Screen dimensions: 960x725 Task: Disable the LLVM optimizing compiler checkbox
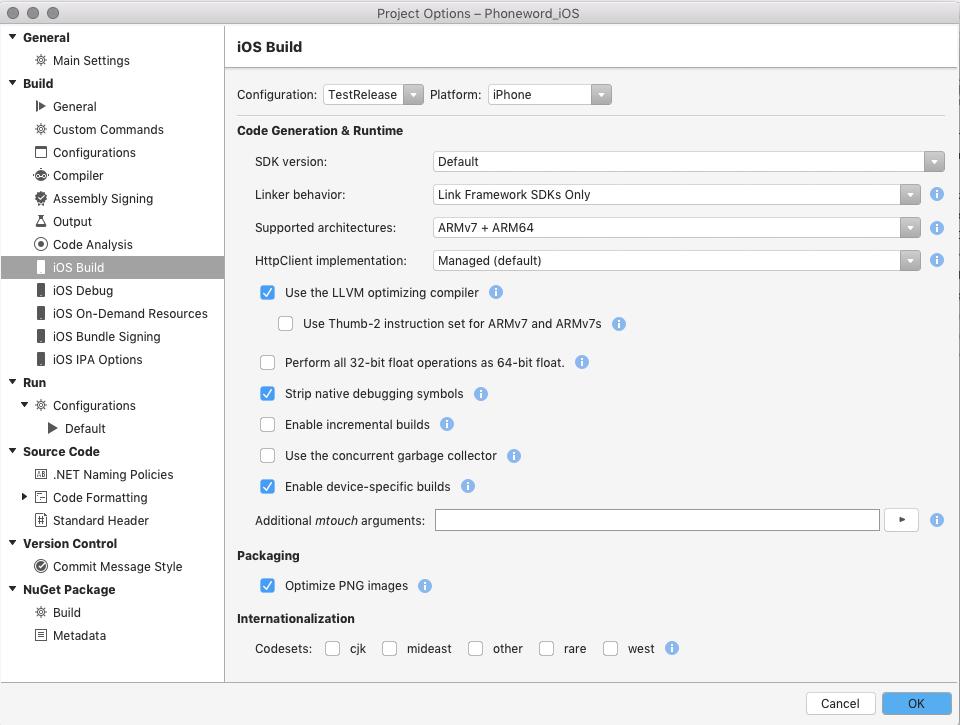[x=267, y=293]
